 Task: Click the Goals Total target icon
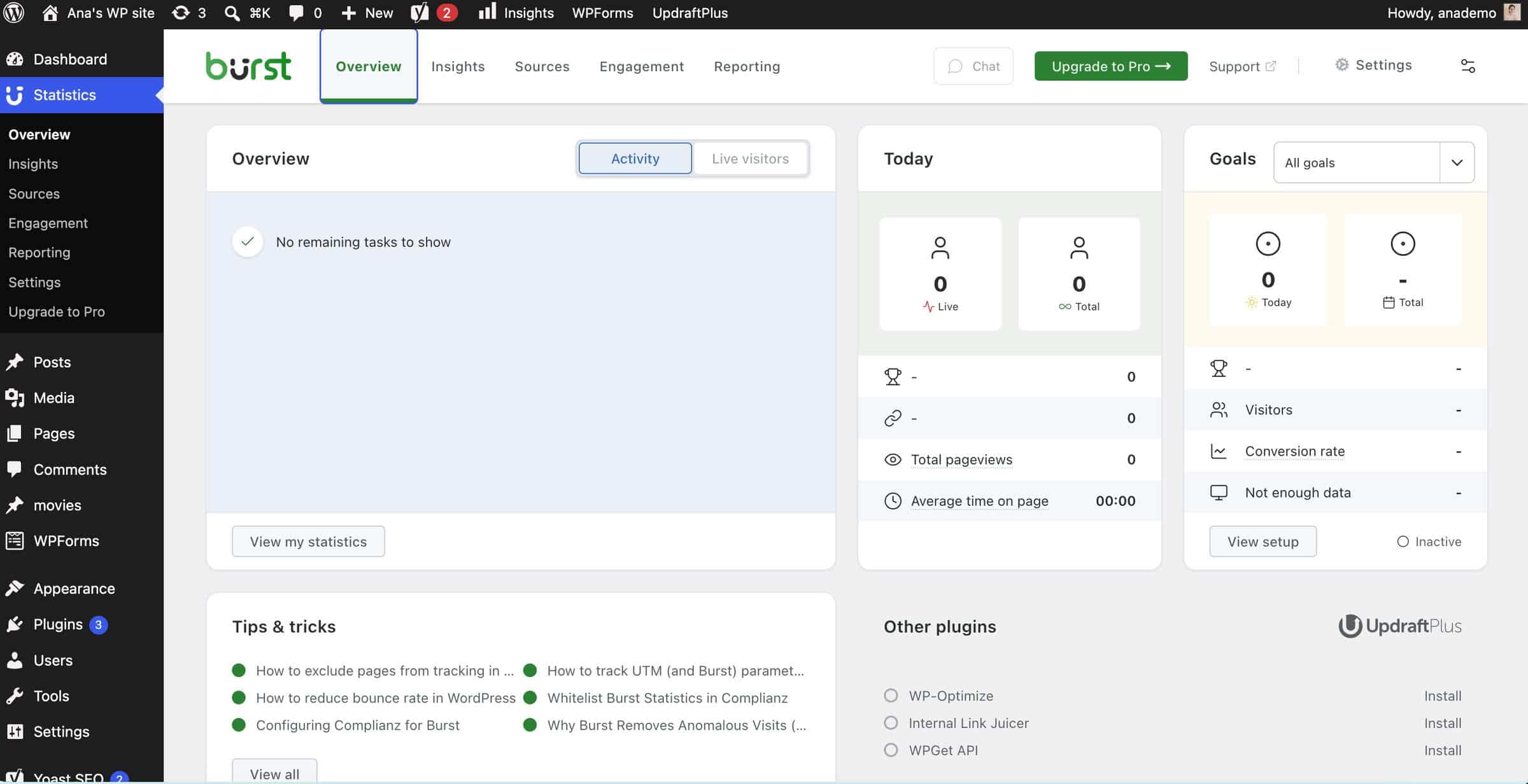1403,244
